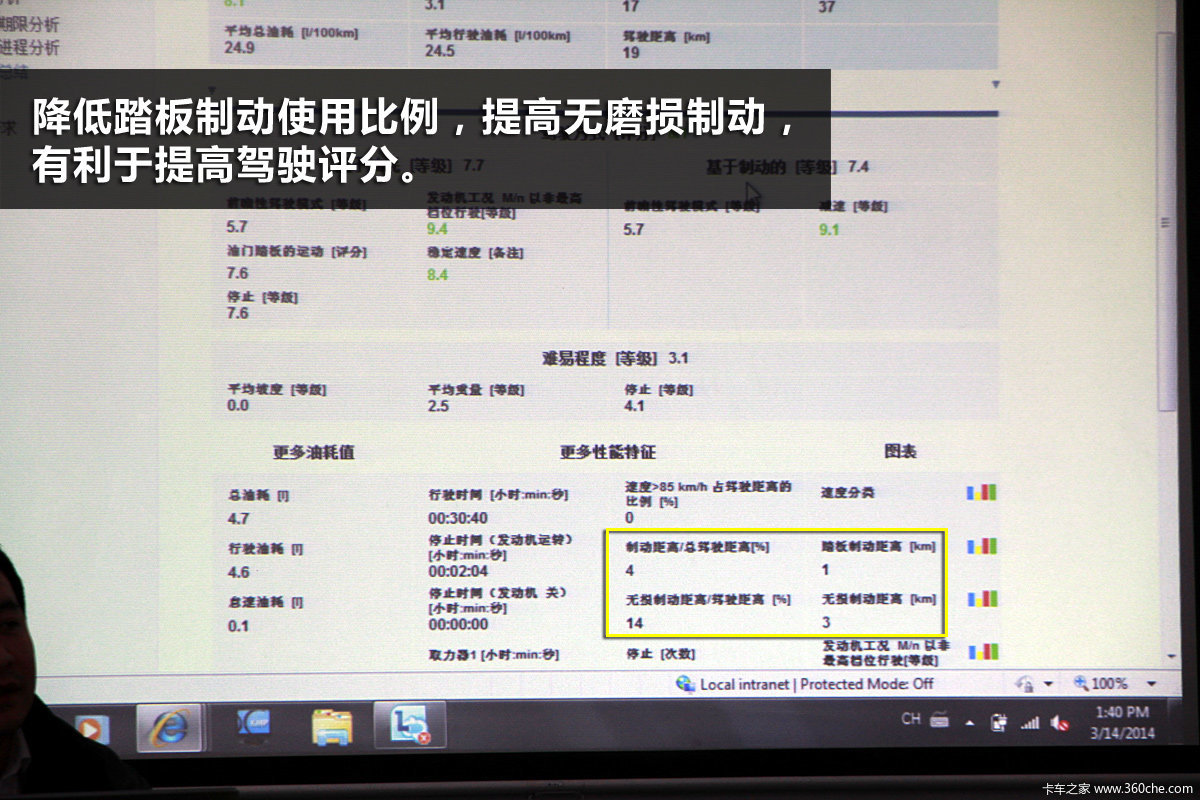Click the 更多性能特征 heading
Image resolution: width=1200 pixels, height=800 pixels.
(608, 452)
